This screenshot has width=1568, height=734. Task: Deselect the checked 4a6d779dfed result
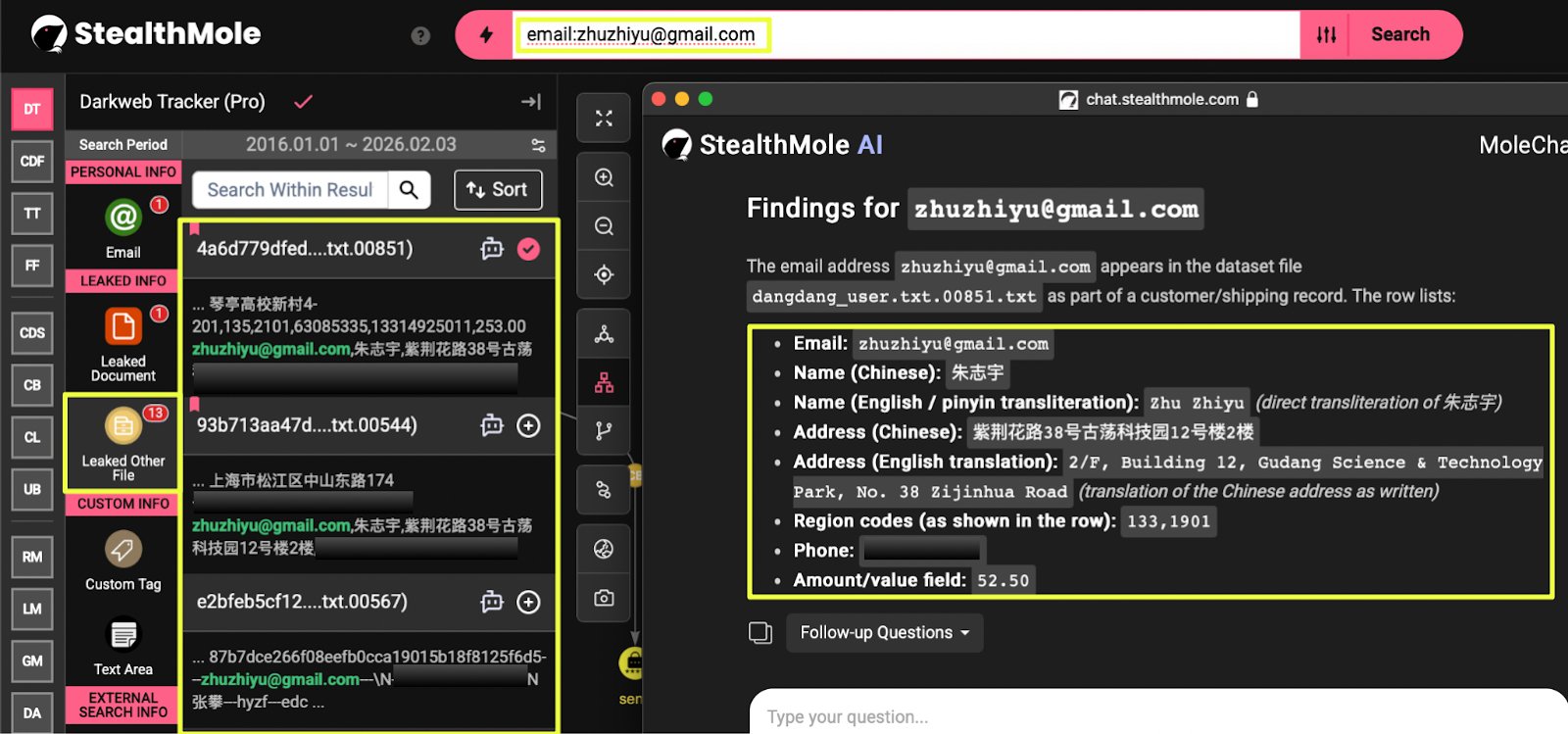pos(528,249)
